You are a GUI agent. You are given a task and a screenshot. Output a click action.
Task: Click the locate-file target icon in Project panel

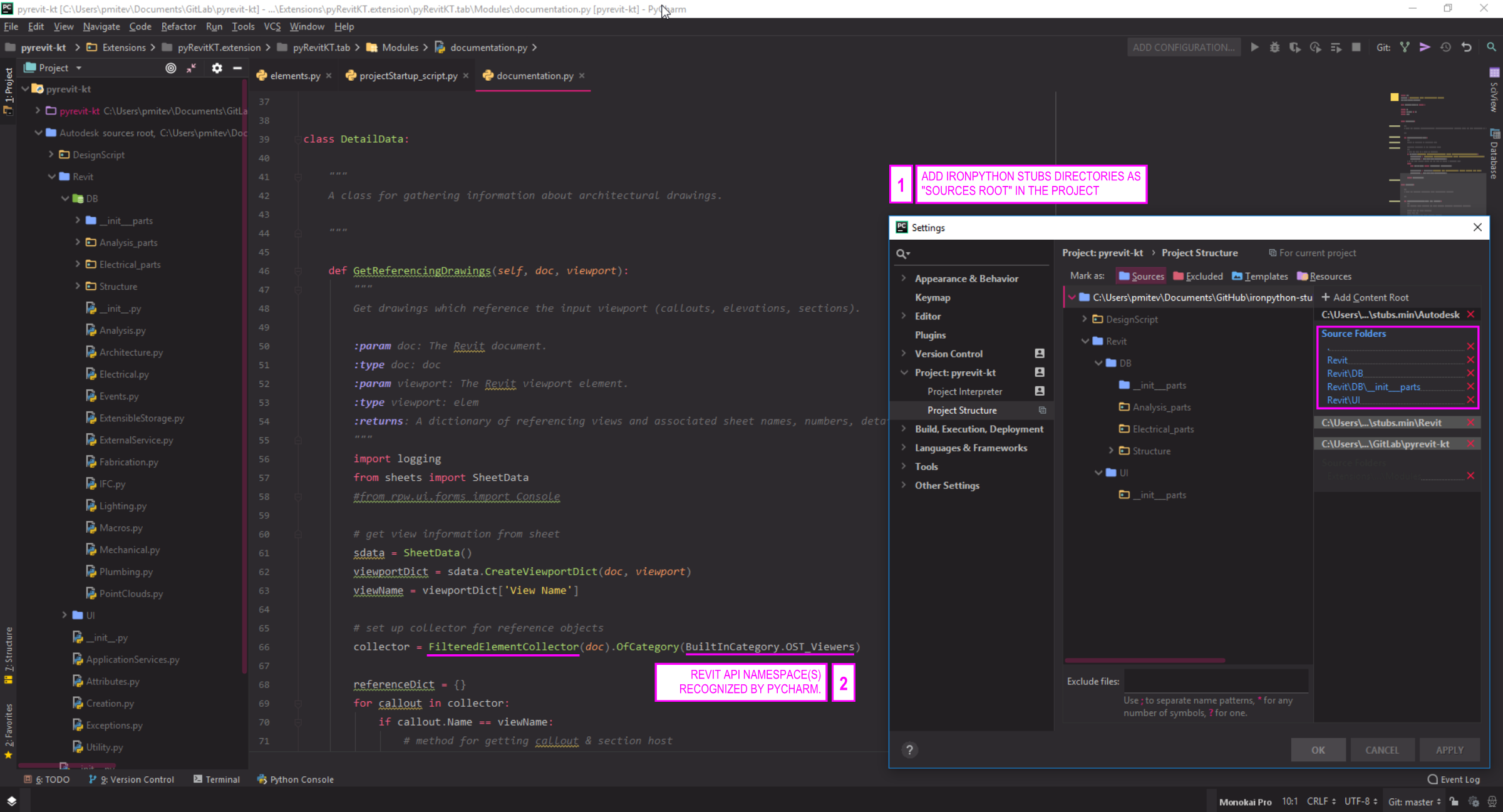170,68
